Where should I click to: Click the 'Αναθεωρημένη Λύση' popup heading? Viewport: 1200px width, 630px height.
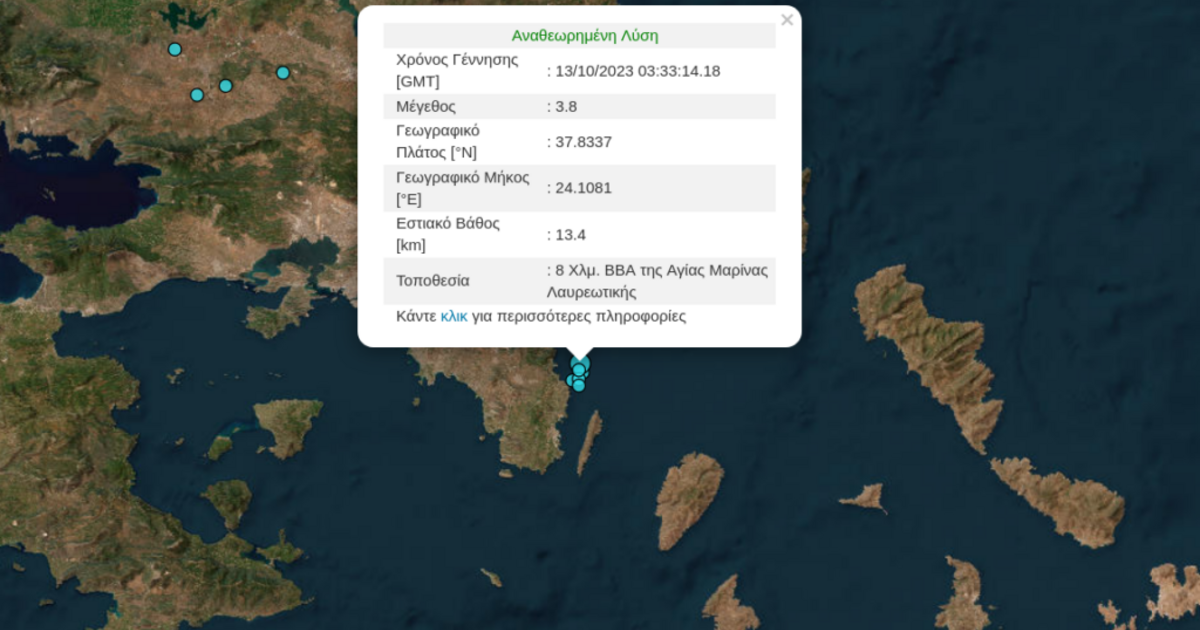coord(585,35)
